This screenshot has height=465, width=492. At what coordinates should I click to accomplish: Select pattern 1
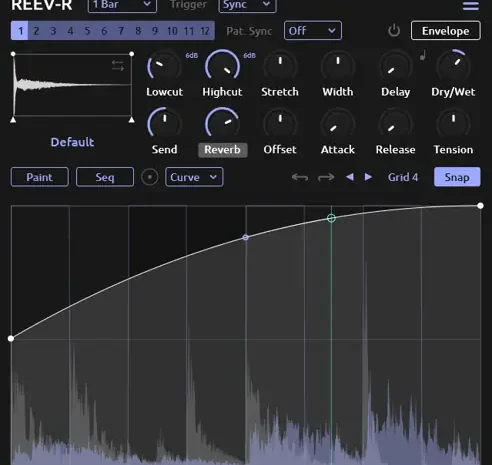tap(20, 31)
